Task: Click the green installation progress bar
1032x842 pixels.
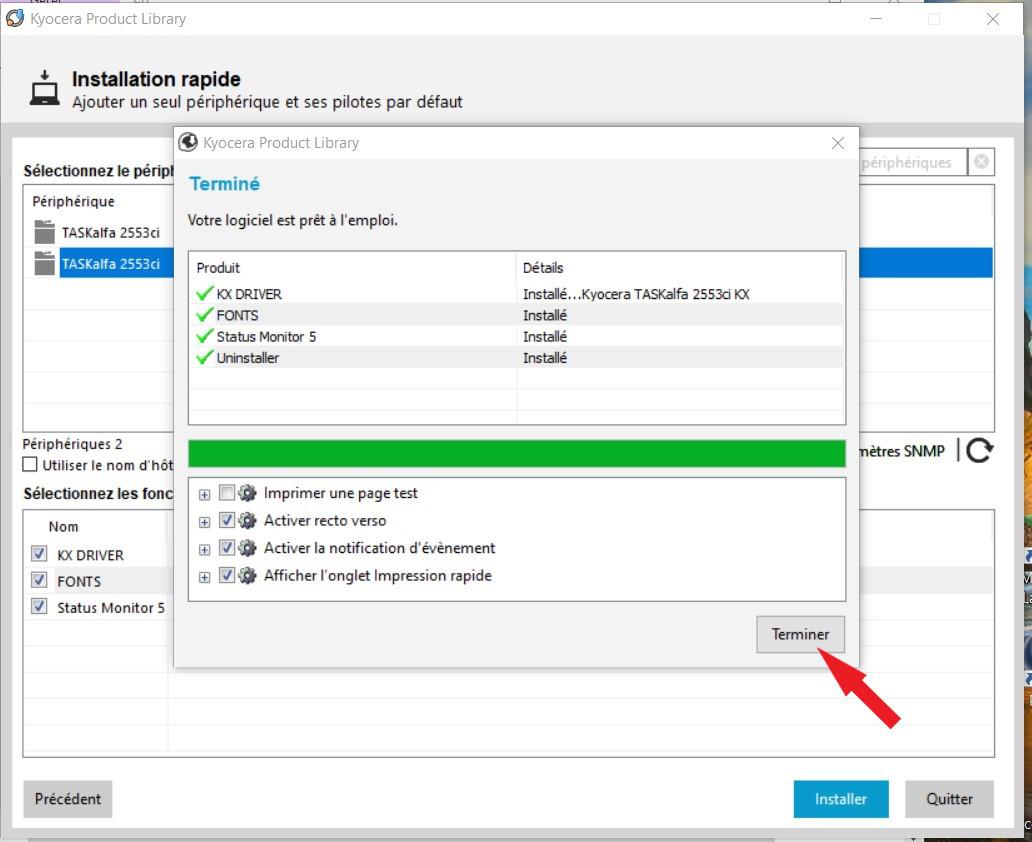Action: (516, 452)
